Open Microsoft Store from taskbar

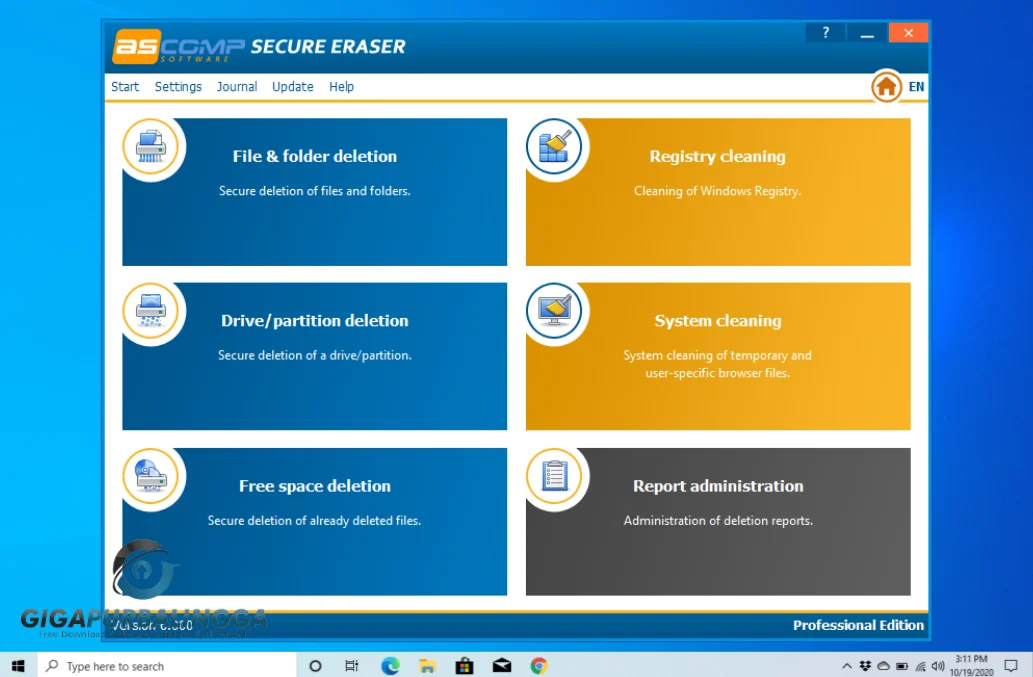click(x=464, y=666)
